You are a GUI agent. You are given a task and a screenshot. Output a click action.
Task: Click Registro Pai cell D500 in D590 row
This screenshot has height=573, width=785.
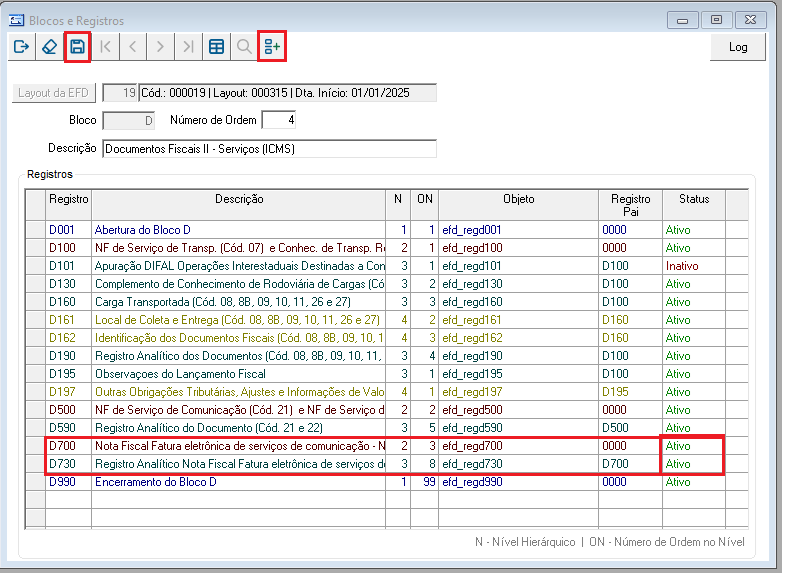click(631, 428)
